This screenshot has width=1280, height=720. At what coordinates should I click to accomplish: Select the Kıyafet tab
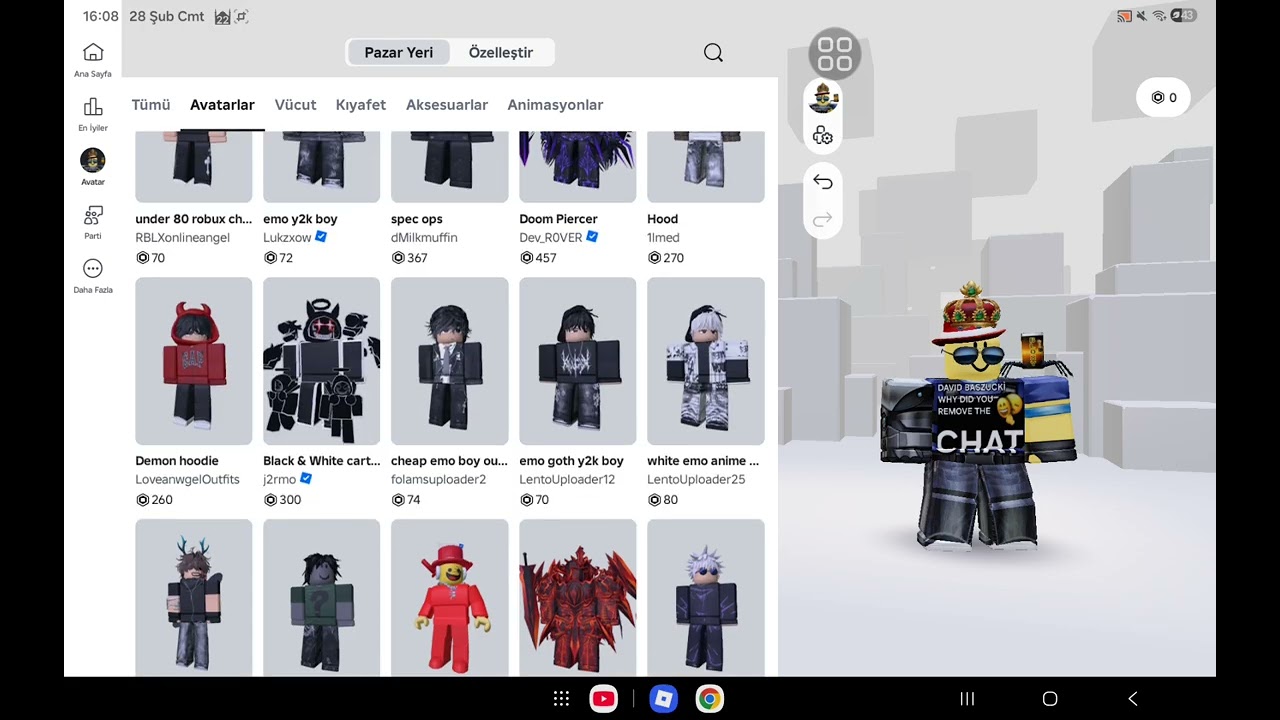[x=361, y=105]
